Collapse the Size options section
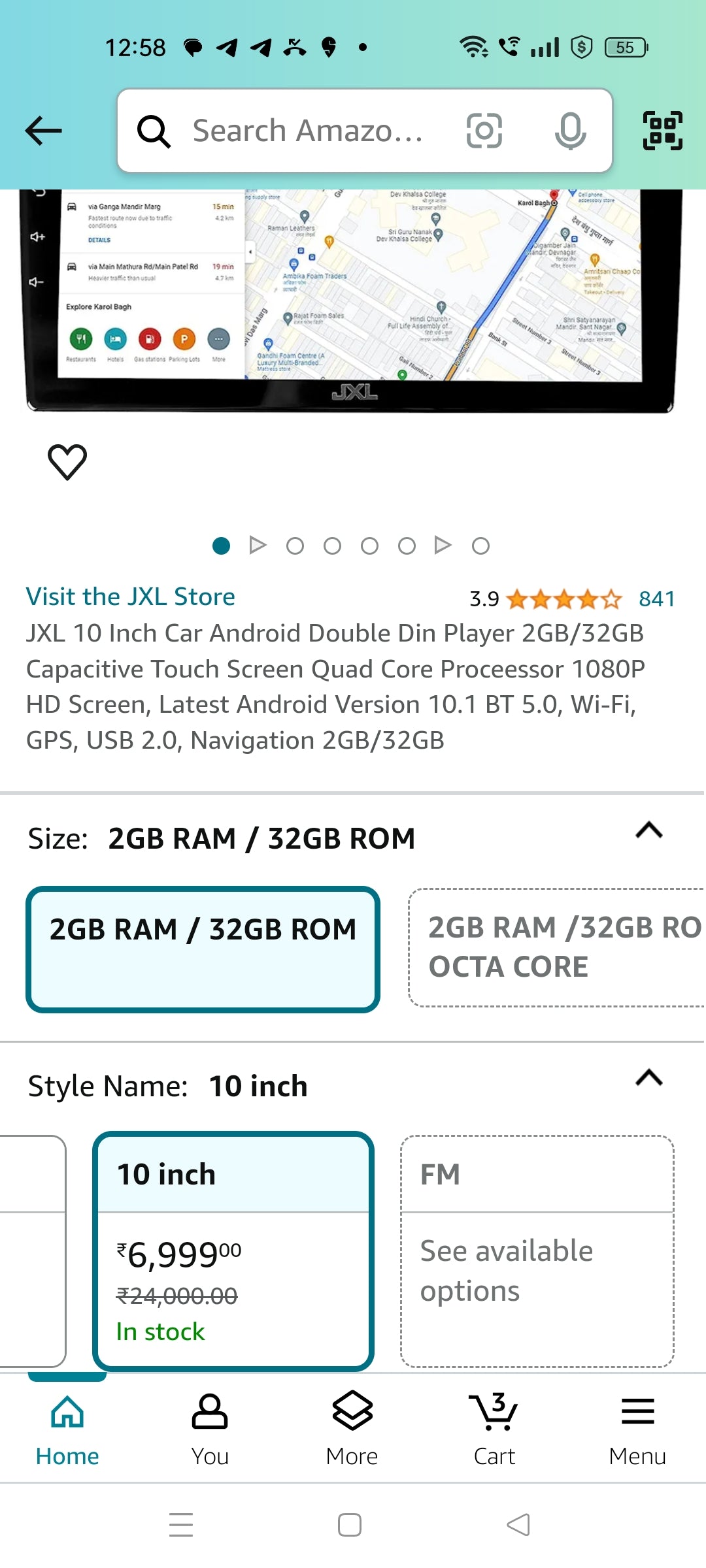 click(648, 831)
